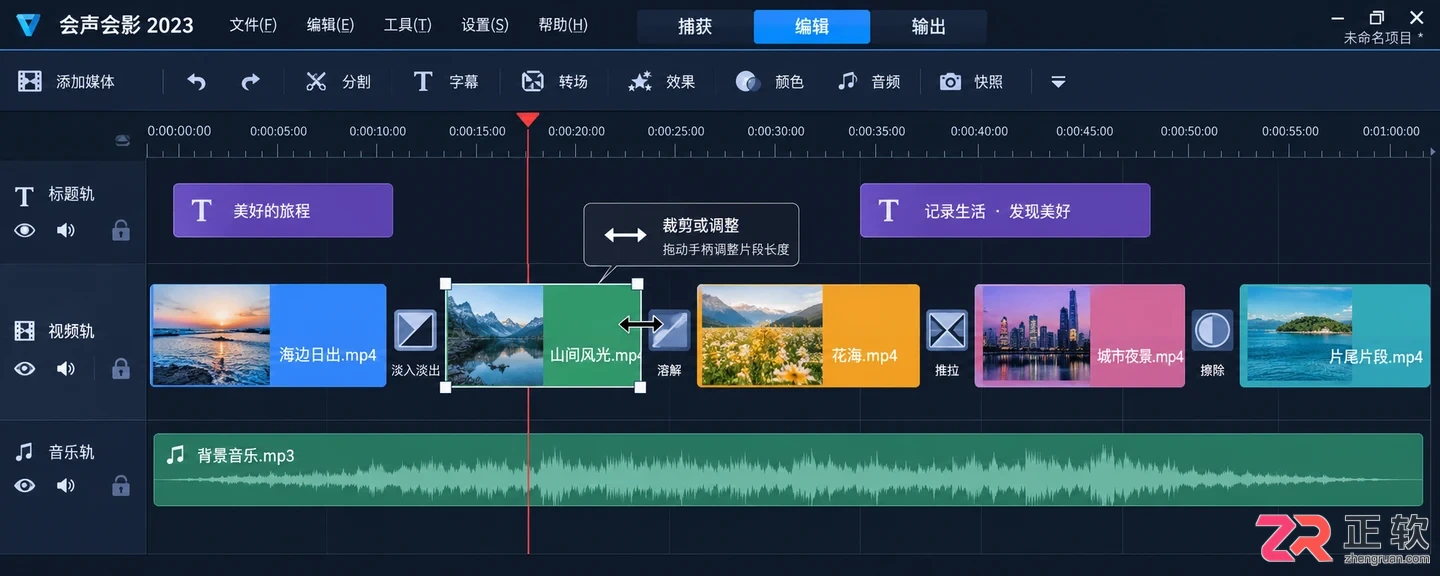Click the small icon left of ruler
Image resolution: width=1440 pixels, height=576 pixels.
tap(123, 141)
